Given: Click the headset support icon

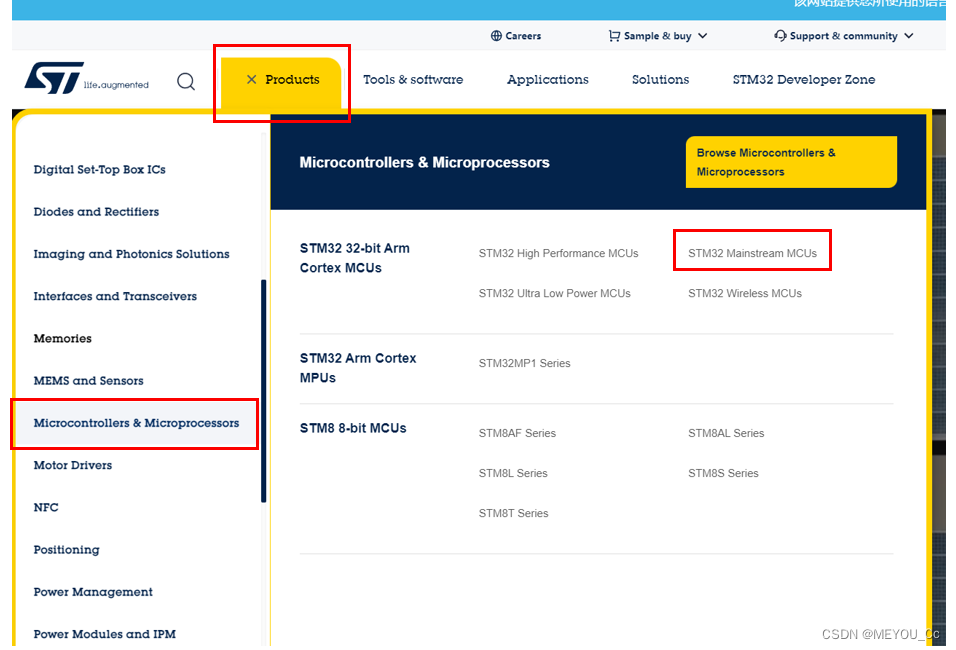Looking at the screenshot, I should click(780, 36).
